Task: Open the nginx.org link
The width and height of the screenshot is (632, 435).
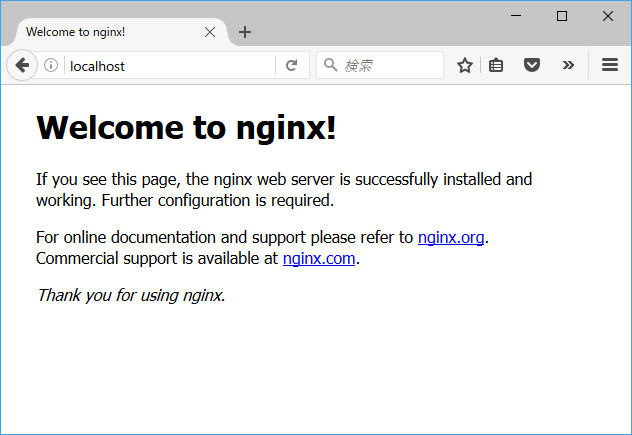Action: pos(451,237)
